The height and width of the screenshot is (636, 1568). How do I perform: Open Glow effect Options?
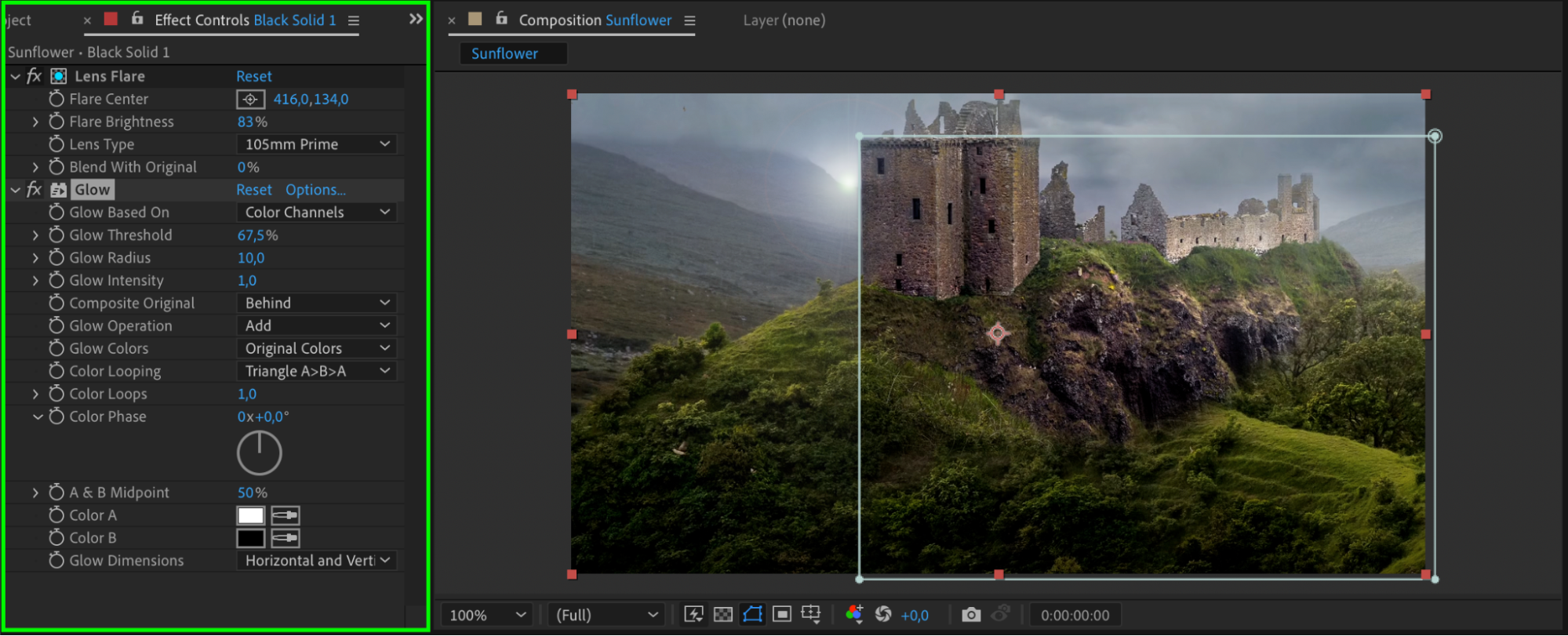click(315, 190)
